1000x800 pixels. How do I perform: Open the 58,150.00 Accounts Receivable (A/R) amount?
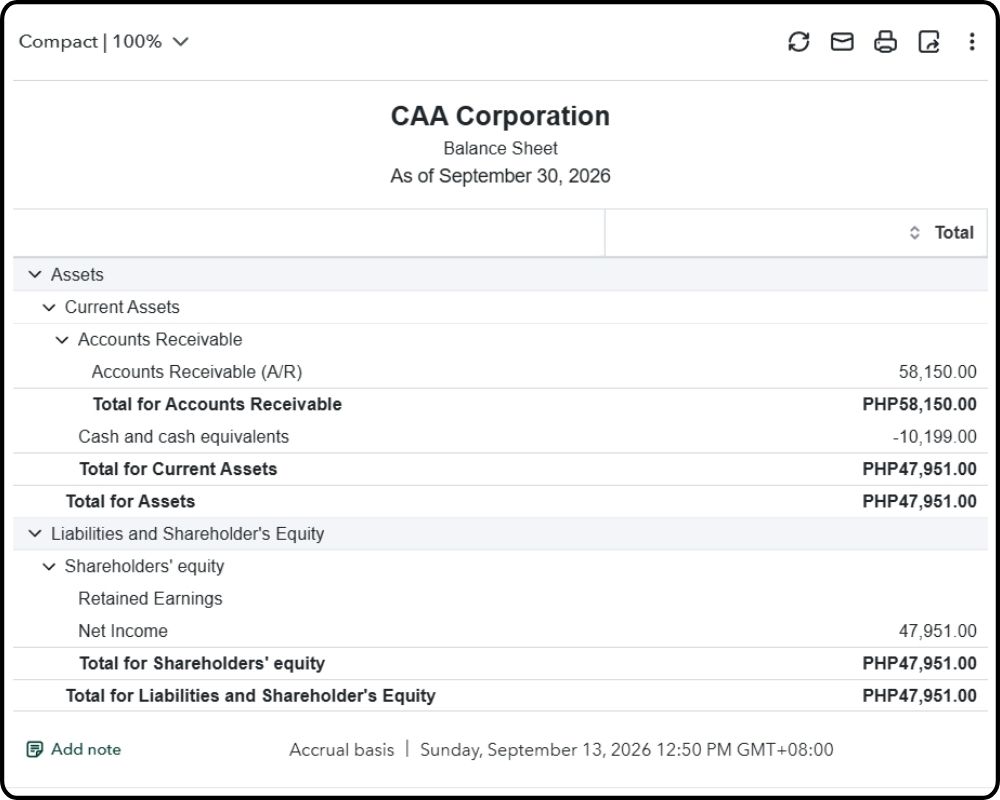938,372
